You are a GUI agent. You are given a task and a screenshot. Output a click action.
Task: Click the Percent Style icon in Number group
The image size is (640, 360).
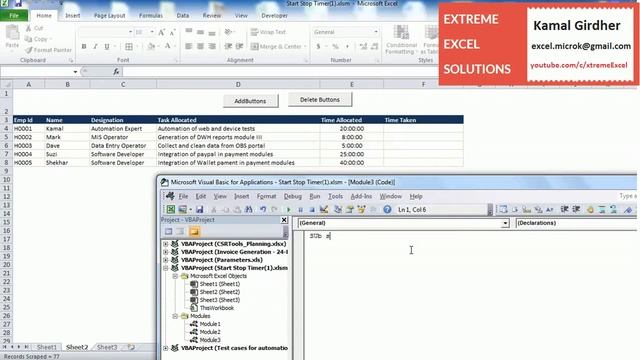[336, 47]
